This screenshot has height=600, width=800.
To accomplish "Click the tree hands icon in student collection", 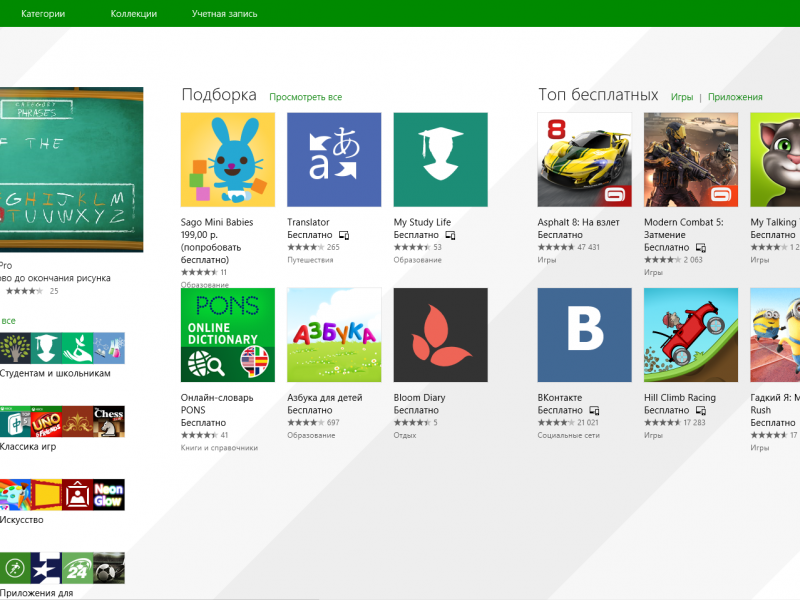I will (15, 348).
